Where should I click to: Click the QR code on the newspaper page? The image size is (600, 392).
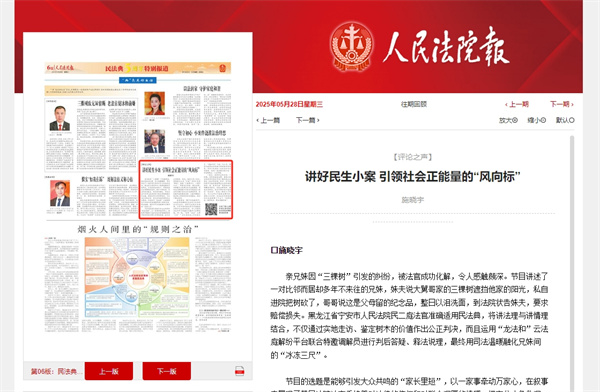pos(211,209)
